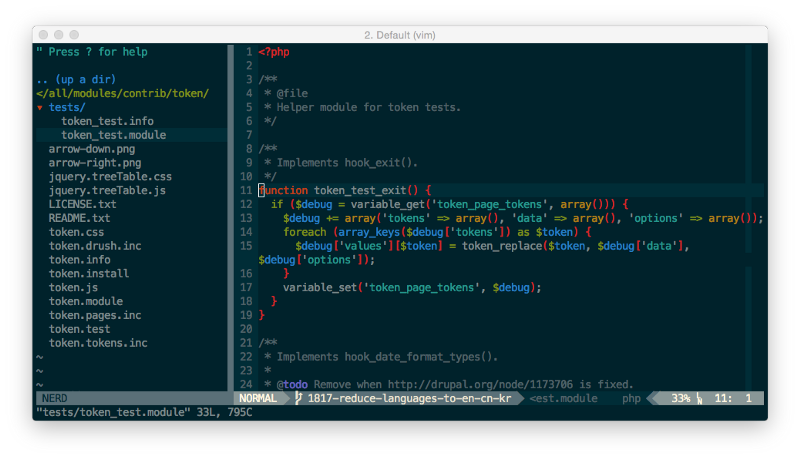Click the branch name 1817-reduce-languages-to-en-cn-kr
Screen dimensions: 800x459
[409, 398]
